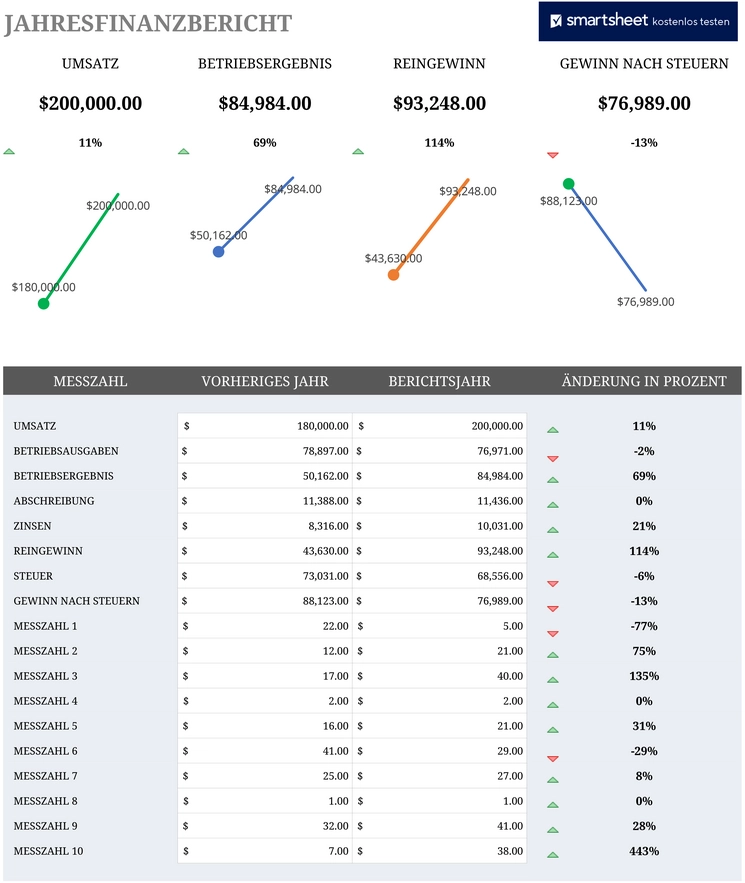Select the VORHERIGES JAHR column header
The width and height of the screenshot is (745, 883).
(x=265, y=381)
